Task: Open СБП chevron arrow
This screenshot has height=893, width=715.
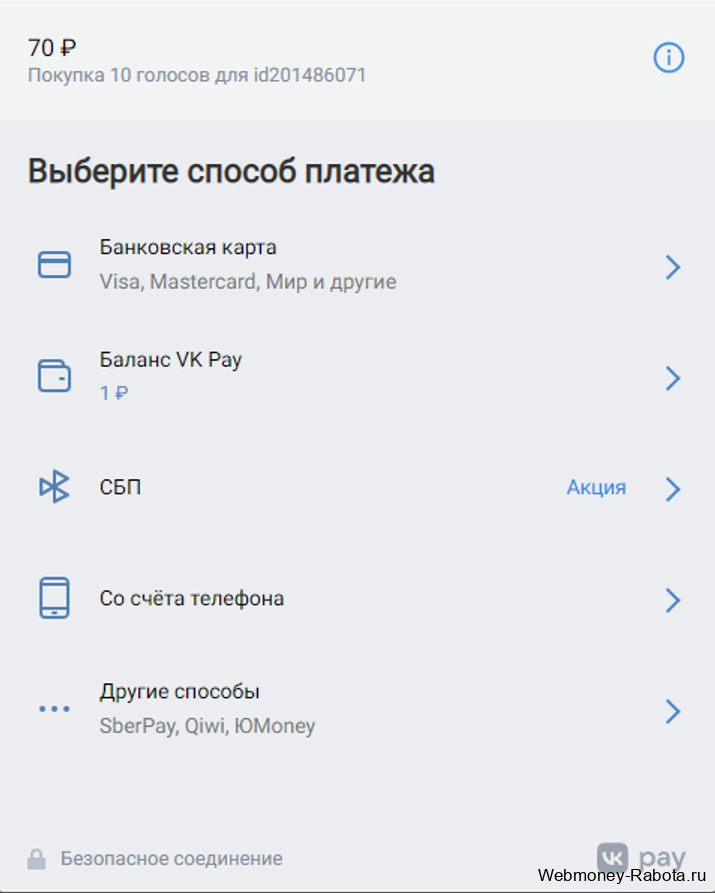Action: click(673, 489)
